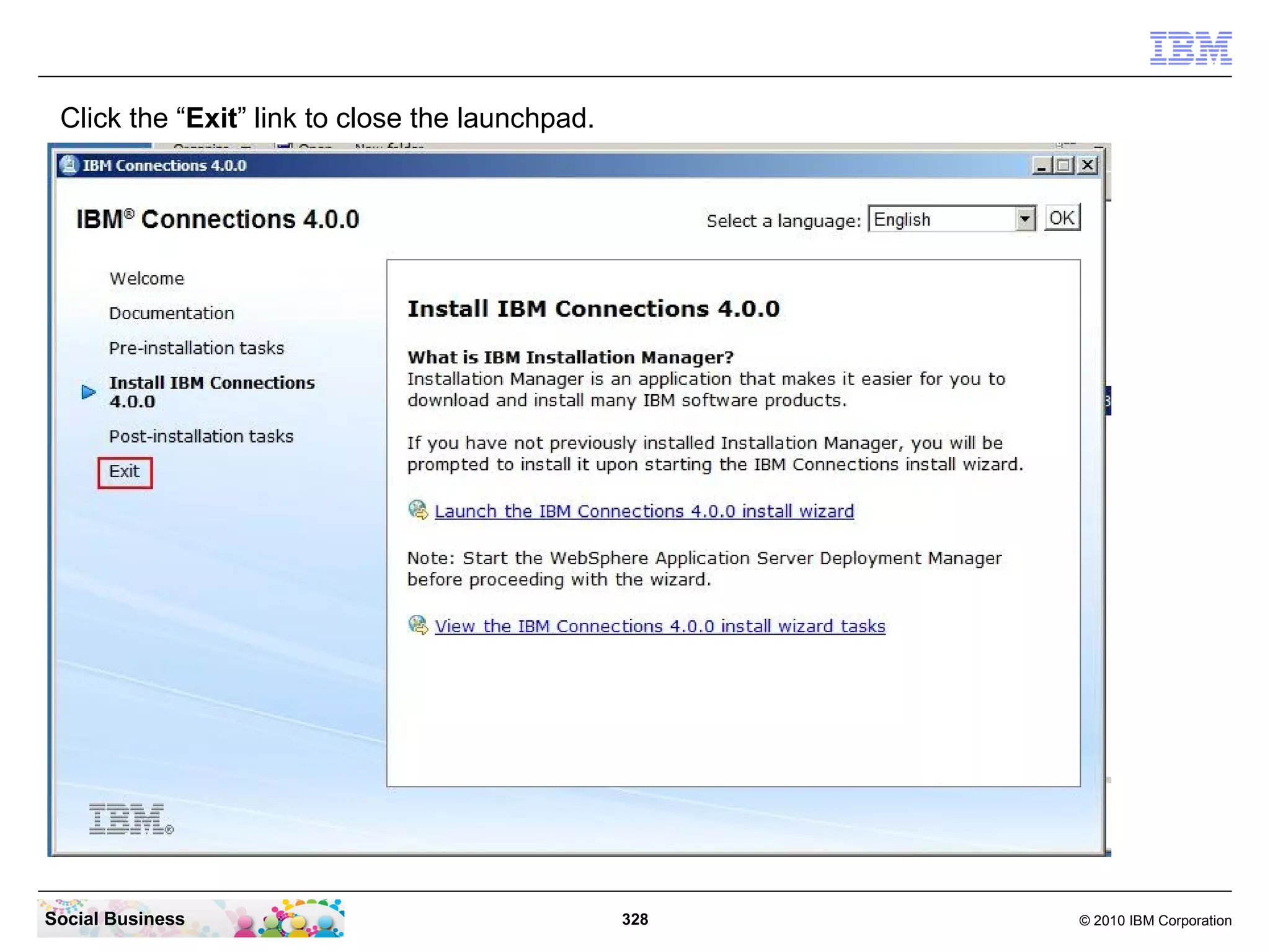View the IBM Connections 4.0.0 install wizard tasks
Viewport: 1270px width, 952px height.
(x=660, y=626)
